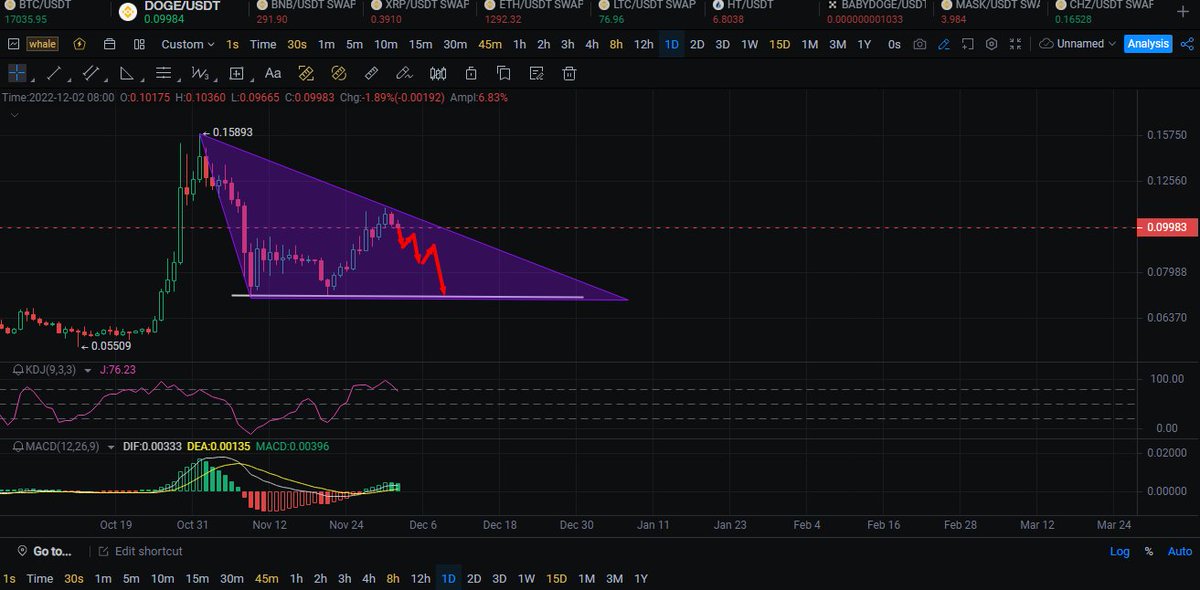Click the red 0.09983 price label
Viewport: 1200px width, 590px height.
(x=1167, y=228)
